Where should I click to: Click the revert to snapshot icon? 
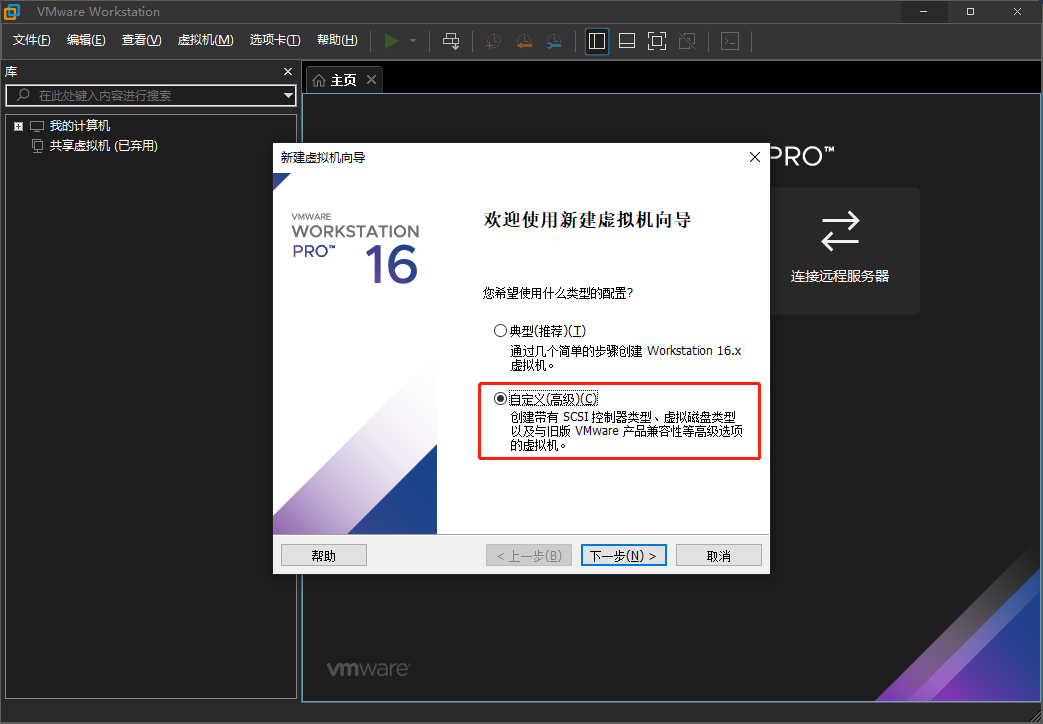524,41
